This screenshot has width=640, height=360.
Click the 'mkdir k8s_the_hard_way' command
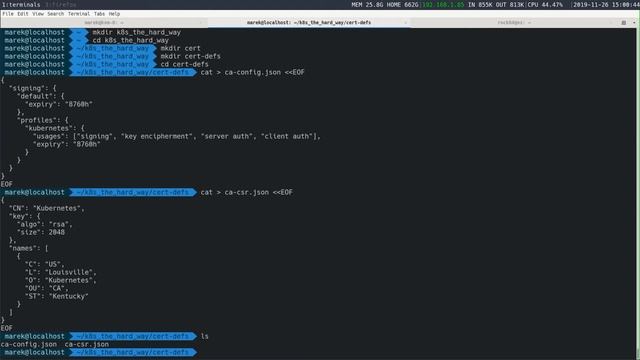[x=136, y=32]
